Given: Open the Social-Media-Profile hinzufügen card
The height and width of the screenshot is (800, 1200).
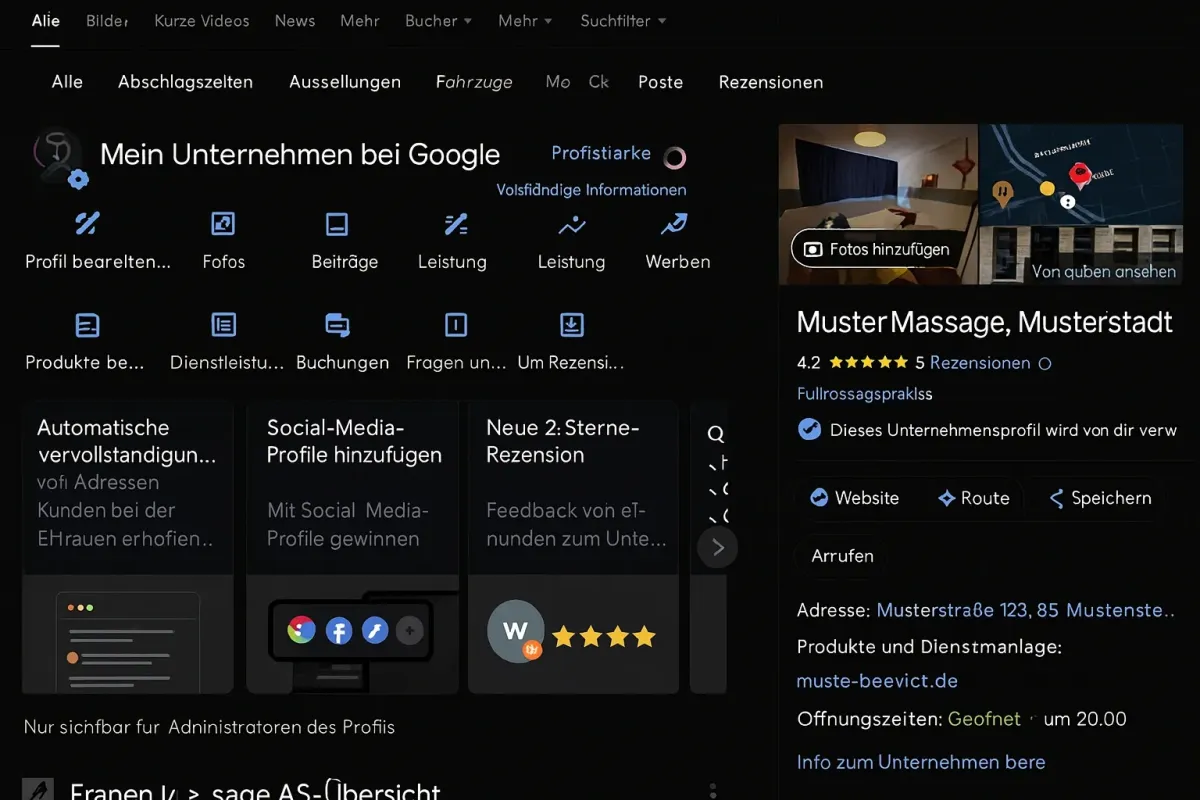Looking at the screenshot, I should coord(352,547).
